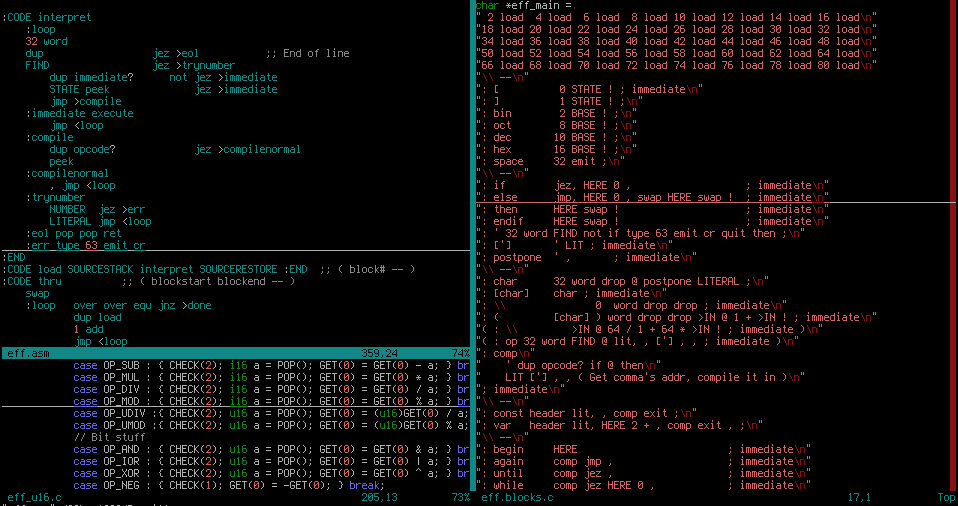Screen dimensions: 958x506
Task: Click the ': again comp jmp ,' line
Action: pos(643,461)
